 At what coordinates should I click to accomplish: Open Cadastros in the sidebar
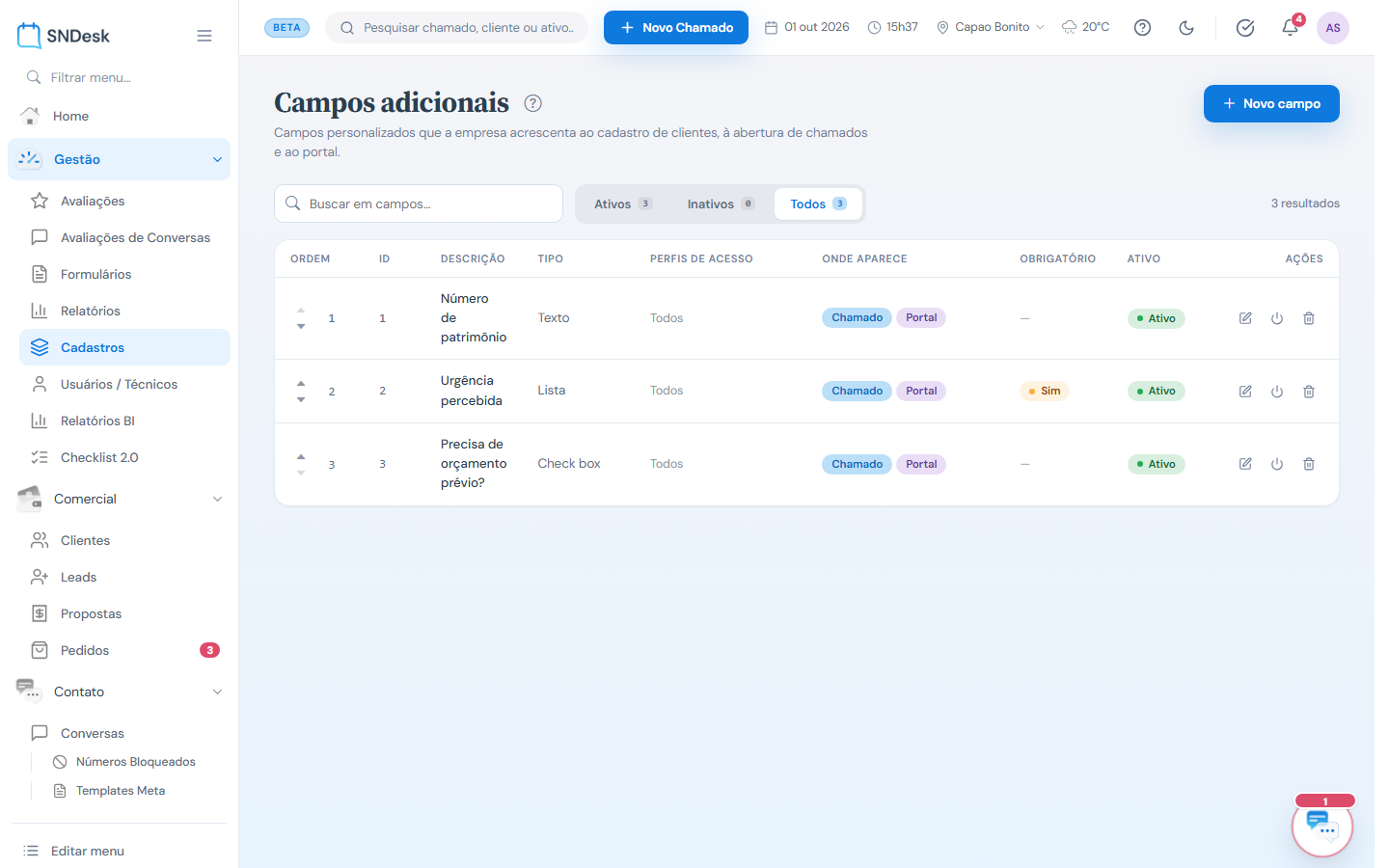tap(124, 347)
